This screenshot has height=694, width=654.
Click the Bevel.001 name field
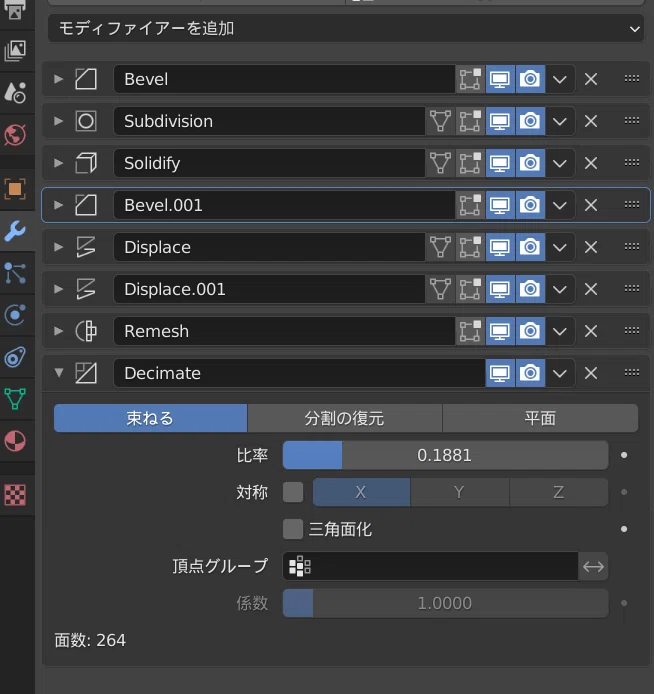point(285,205)
